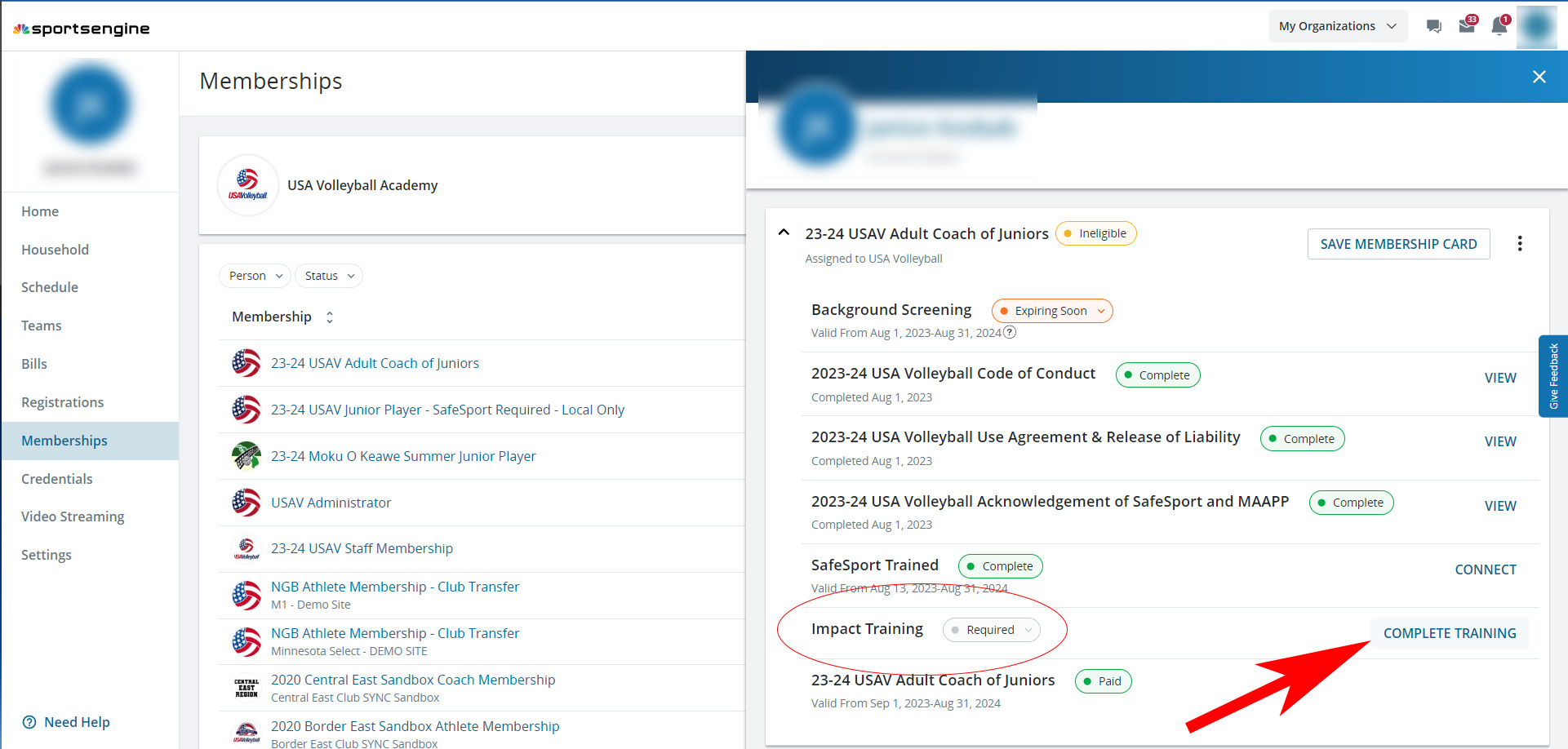Click the "USA Volleyball Academy" organization name

(362, 185)
